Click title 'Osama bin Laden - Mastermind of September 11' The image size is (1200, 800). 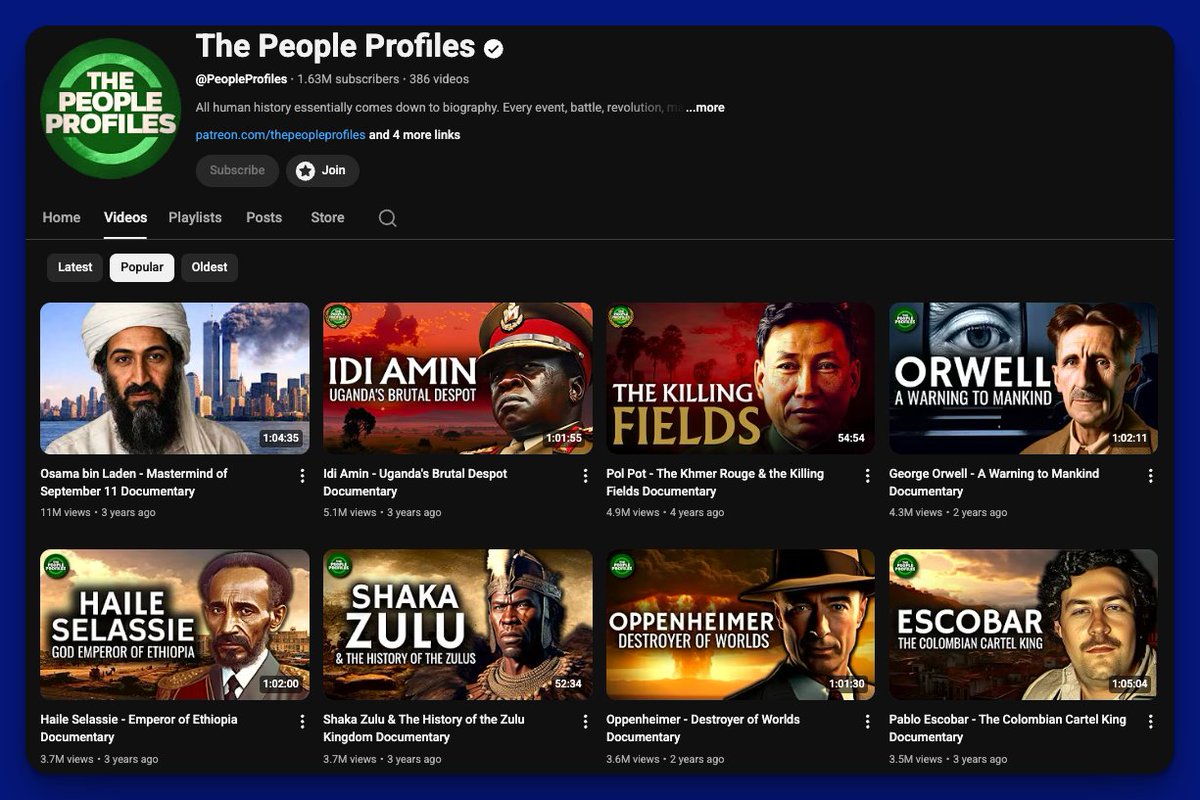pyautogui.click(x=134, y=482)
